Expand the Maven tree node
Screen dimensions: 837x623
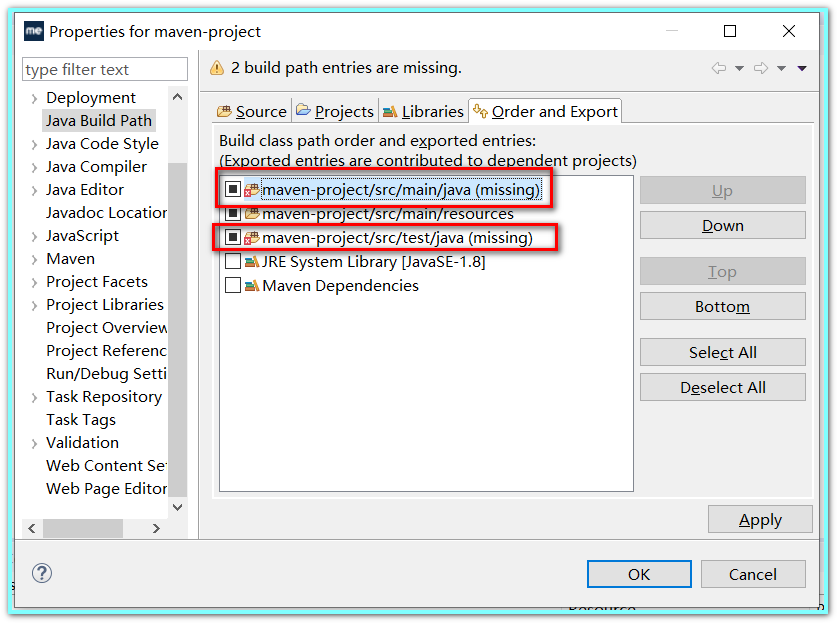[34, 259]
